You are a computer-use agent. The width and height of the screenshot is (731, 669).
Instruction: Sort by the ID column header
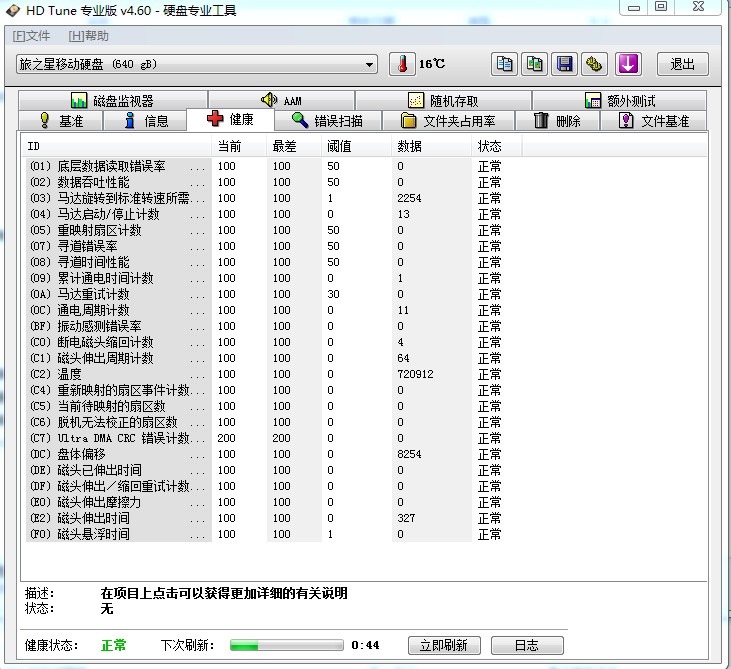[117, 146]
